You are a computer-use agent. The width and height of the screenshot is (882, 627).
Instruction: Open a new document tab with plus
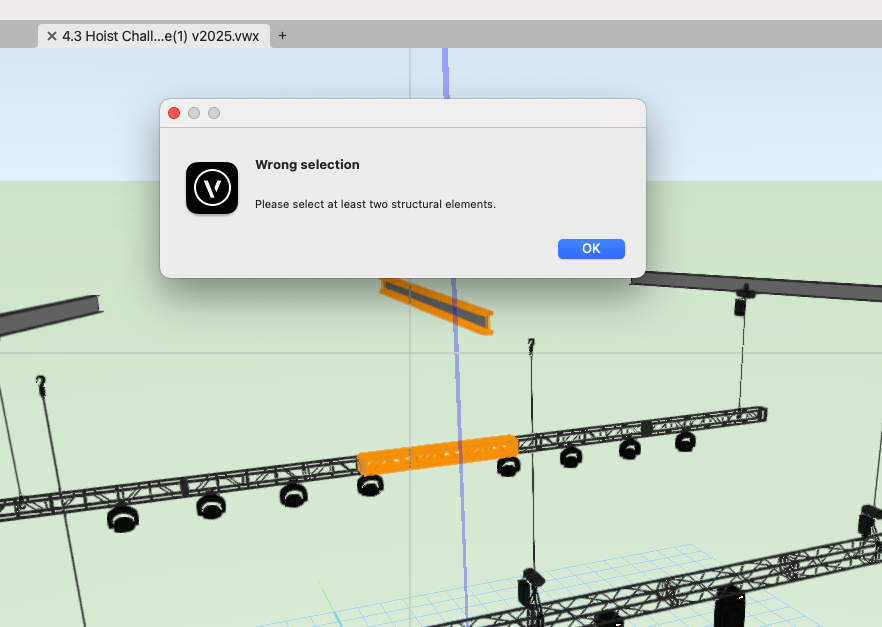pyautogui.click(x=282, y=36)
